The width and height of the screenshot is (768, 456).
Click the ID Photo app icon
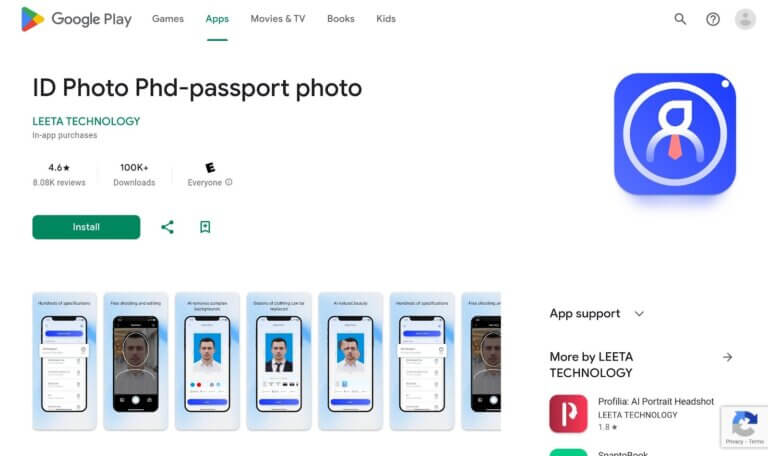click(x=675, y=134)
